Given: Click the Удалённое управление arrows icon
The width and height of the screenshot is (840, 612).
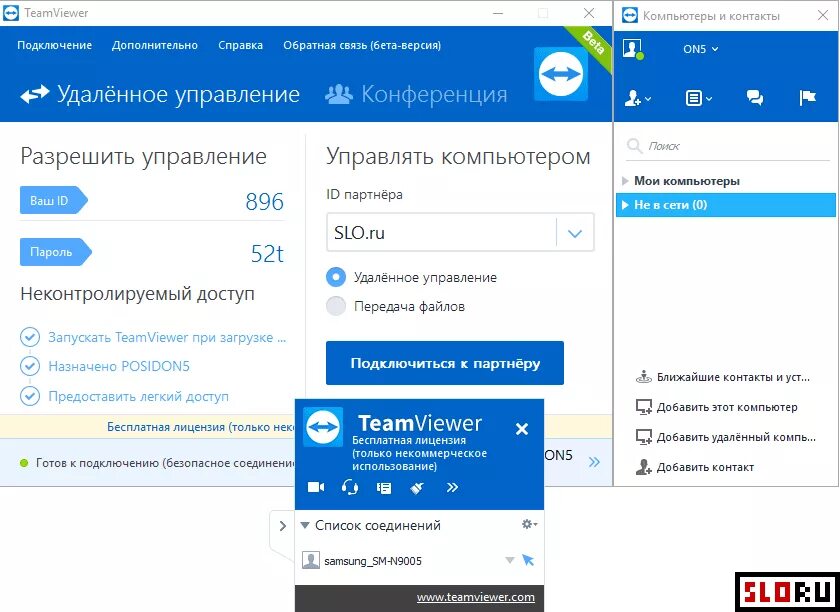Looking at the screenshot, I should [35, 94].
